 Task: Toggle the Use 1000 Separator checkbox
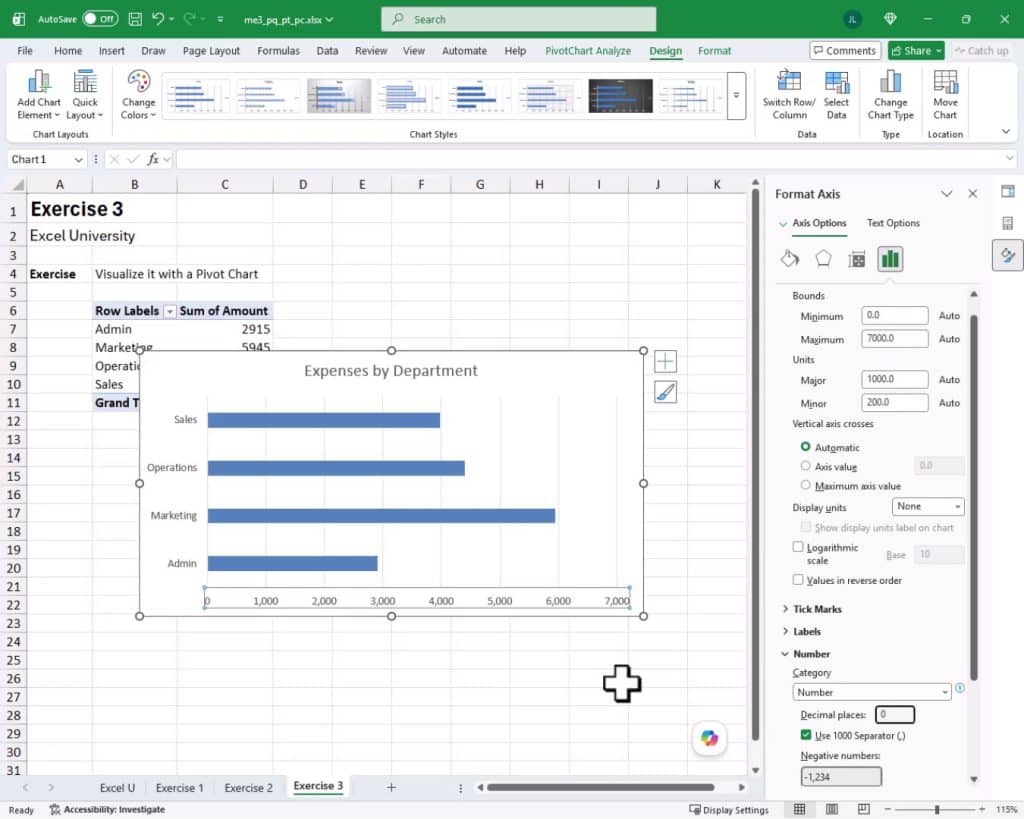[x=805, y=735]
